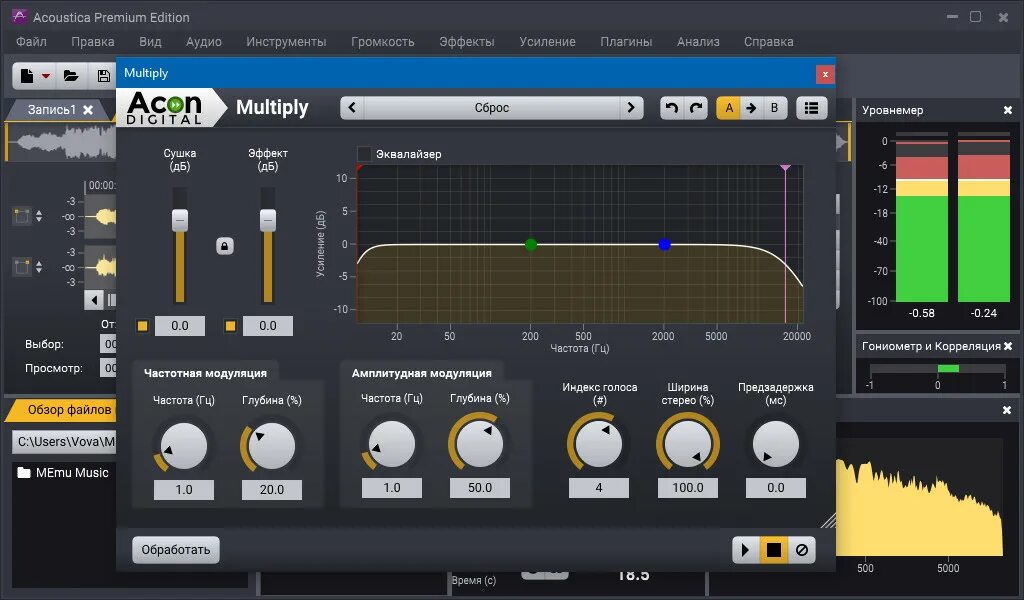
Task: Toggle the Эквалайзер checkbox
Action: click(x=364, y=154)
